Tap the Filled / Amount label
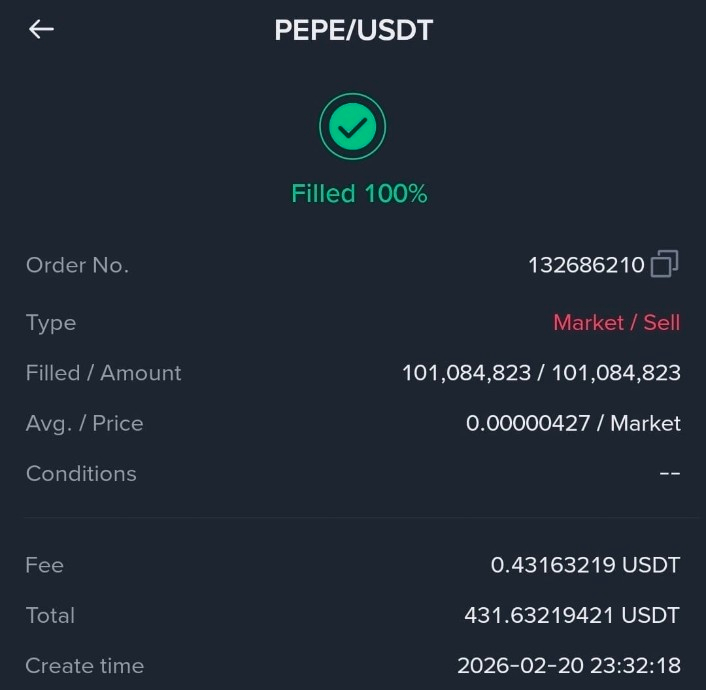Image resolution: width=706 pixels, height=690 pixels. pos(104,373)
